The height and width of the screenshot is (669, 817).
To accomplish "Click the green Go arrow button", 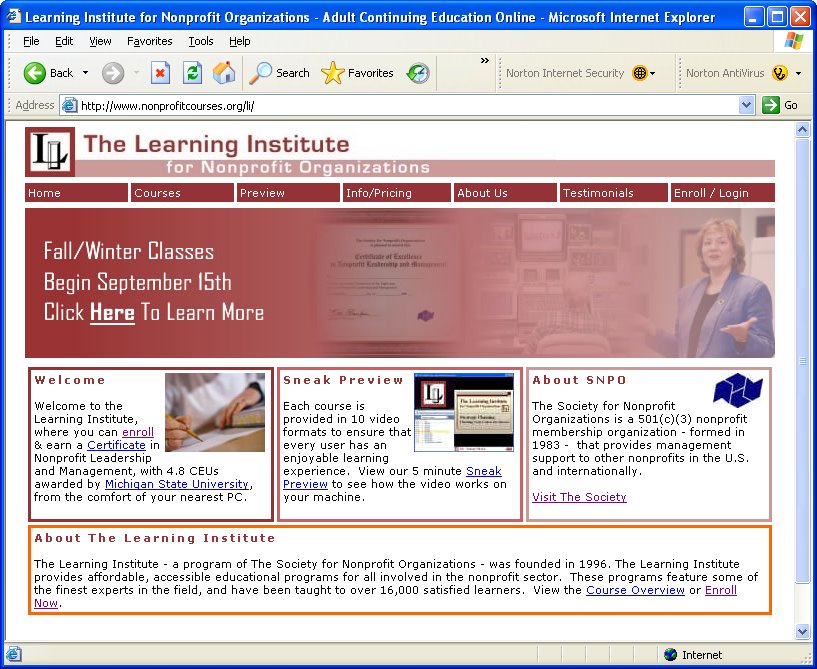I will pyautogui.click(x=771, y=105).
